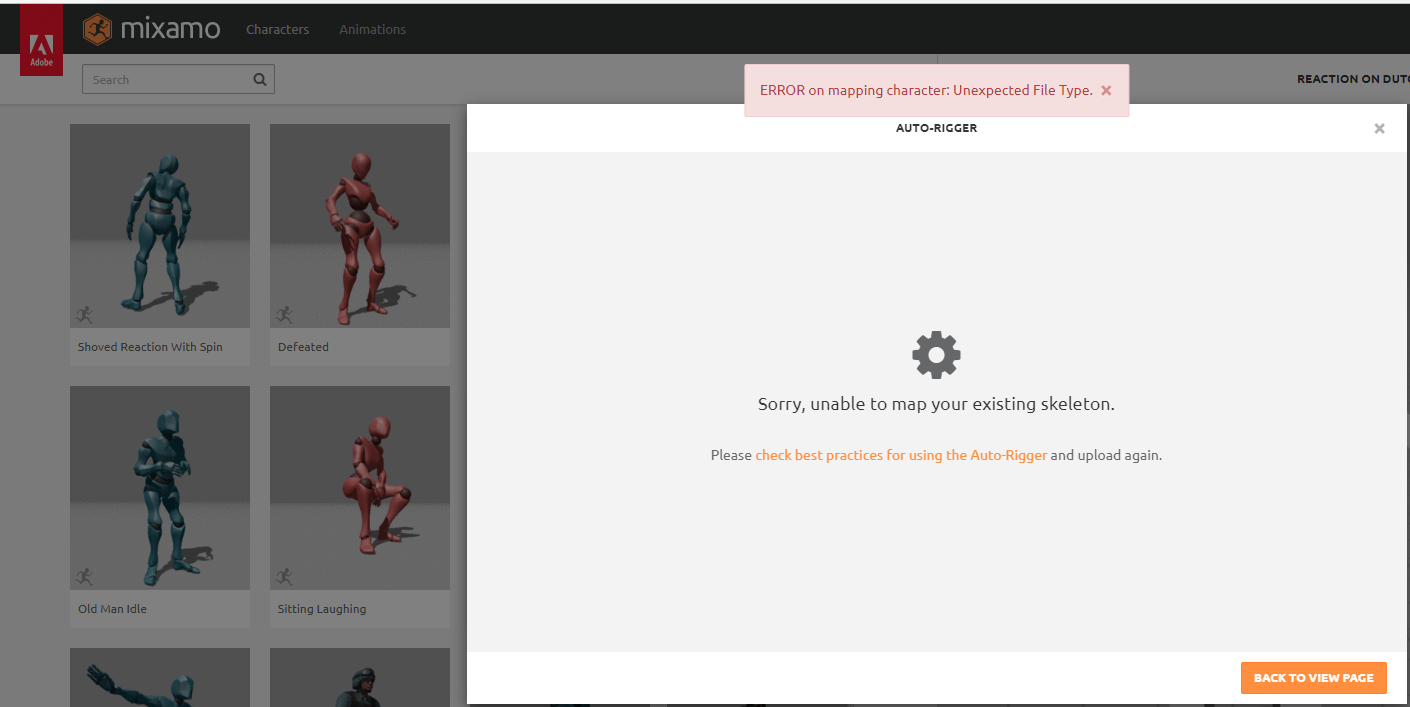
Task: Click the Mixamo hexagon logo icon
Action: click(x=98, y=29)
